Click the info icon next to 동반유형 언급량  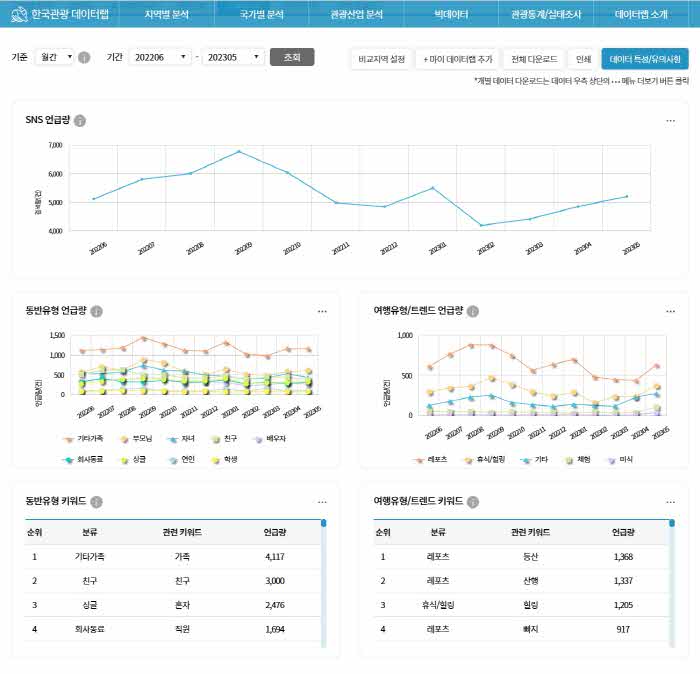pyautogui.click(x=97, y=312)
